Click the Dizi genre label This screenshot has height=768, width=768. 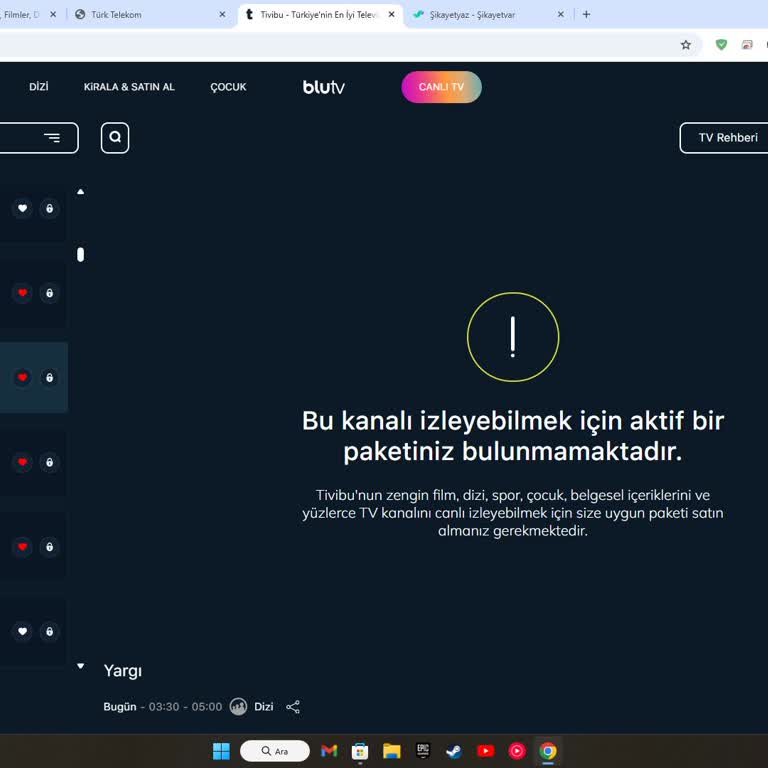264,706
